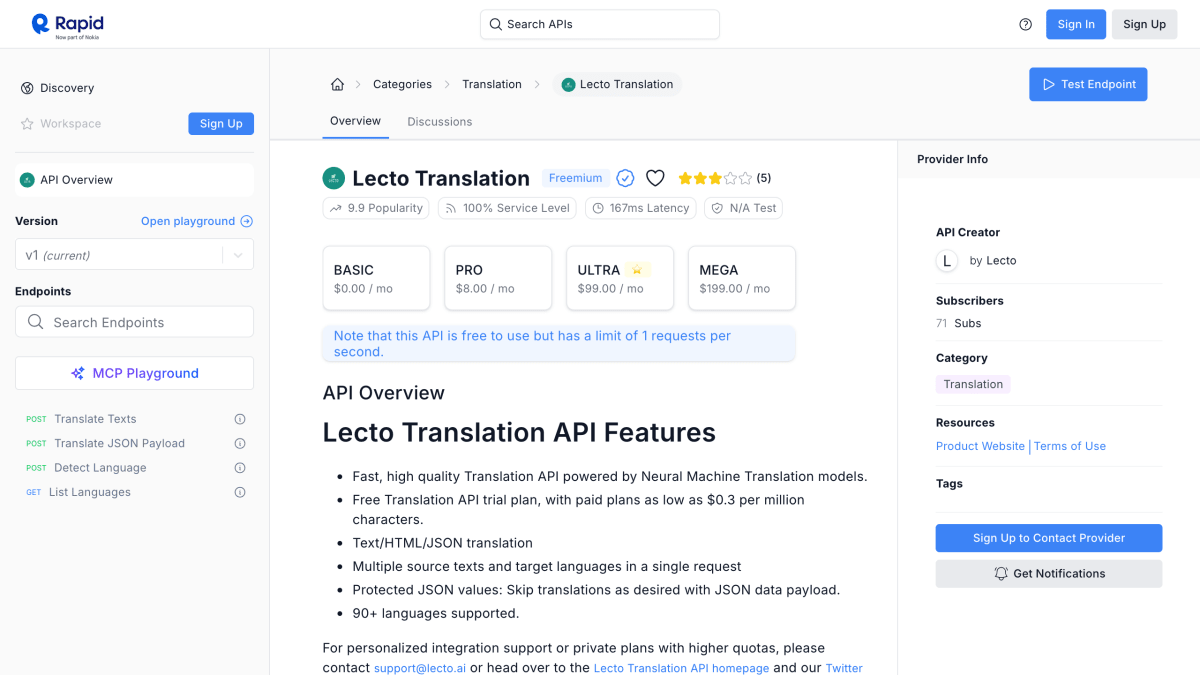Viewport: 1200px width, 675px height.
Task: Click the Search APIs field
Action: pos(600,24)
